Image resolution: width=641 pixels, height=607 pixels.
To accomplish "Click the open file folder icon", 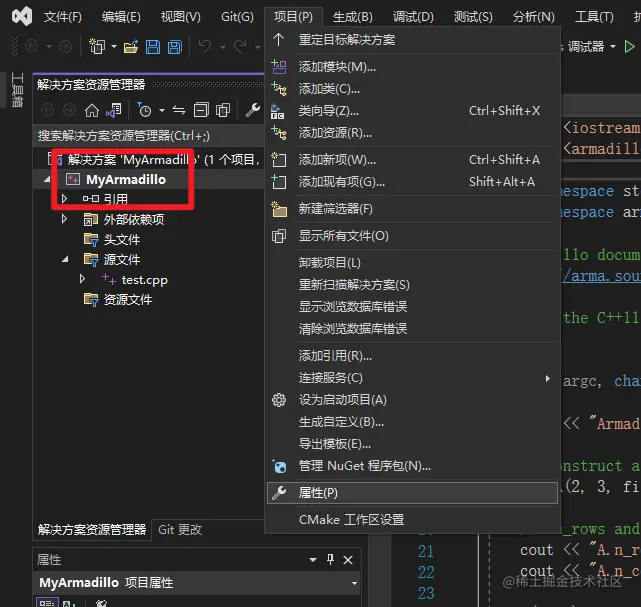I will [x=131, y=47].
